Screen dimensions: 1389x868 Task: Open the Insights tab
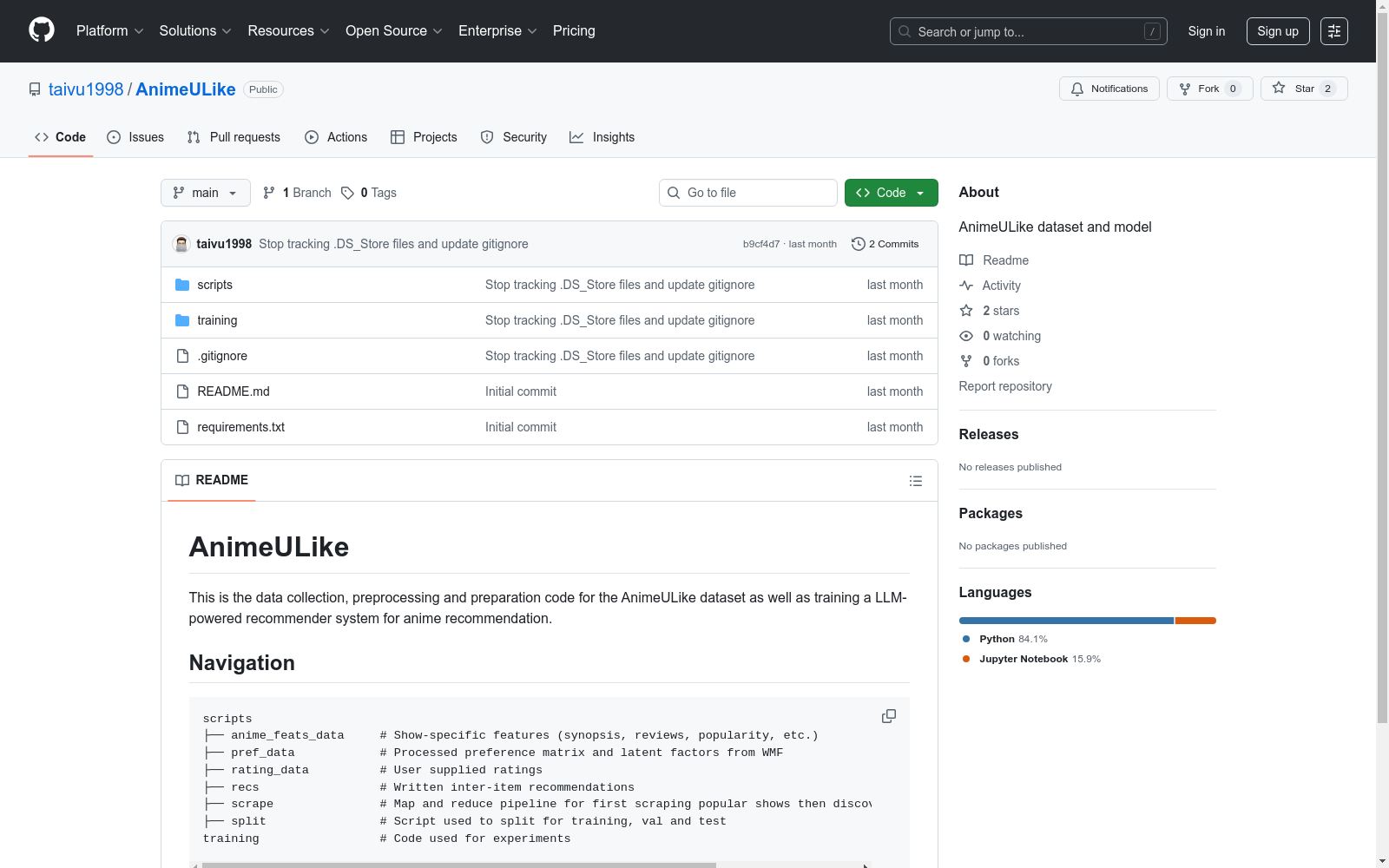[x=602, y=137]
